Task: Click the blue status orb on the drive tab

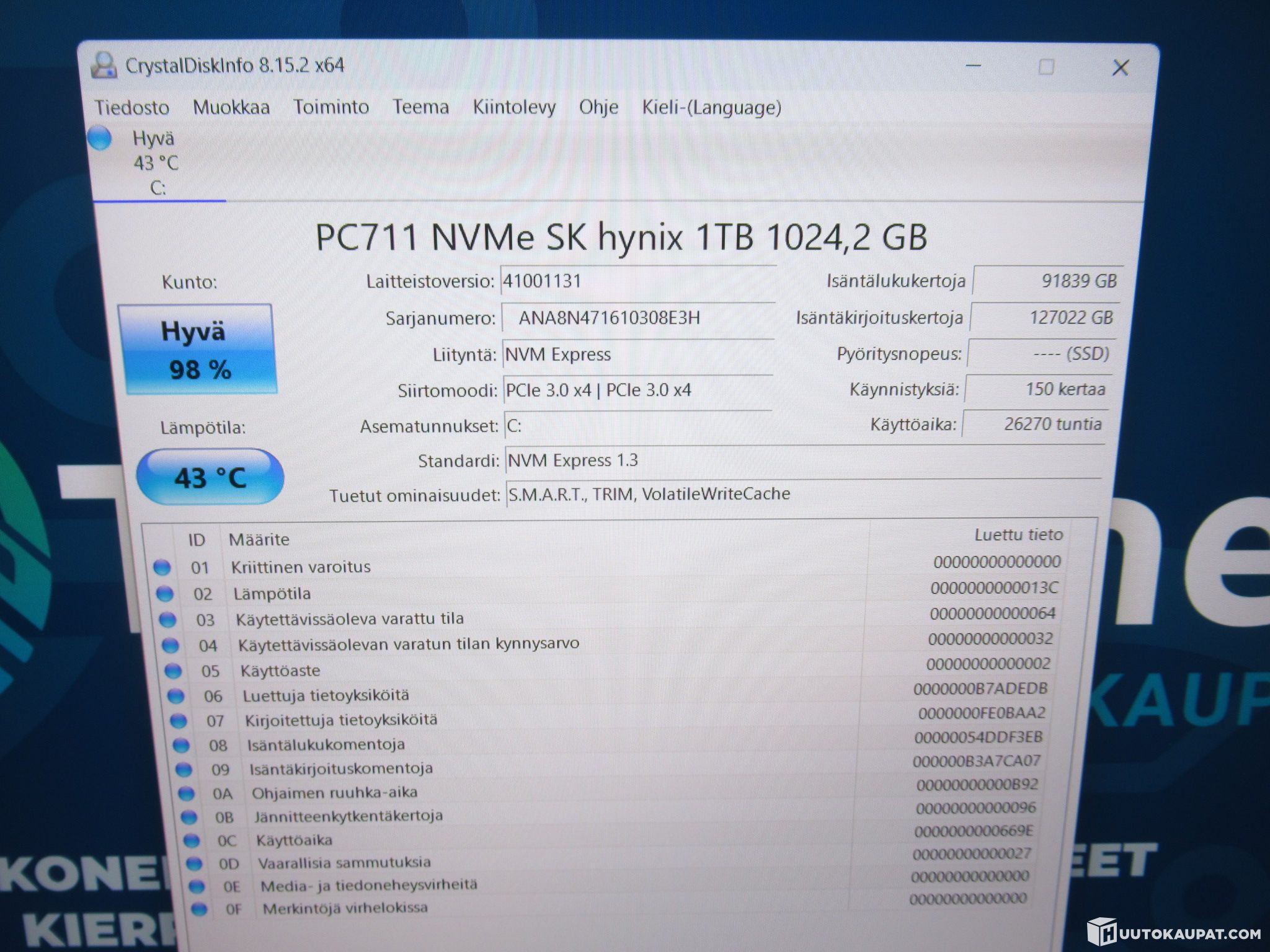Action: tap(99, 138)
